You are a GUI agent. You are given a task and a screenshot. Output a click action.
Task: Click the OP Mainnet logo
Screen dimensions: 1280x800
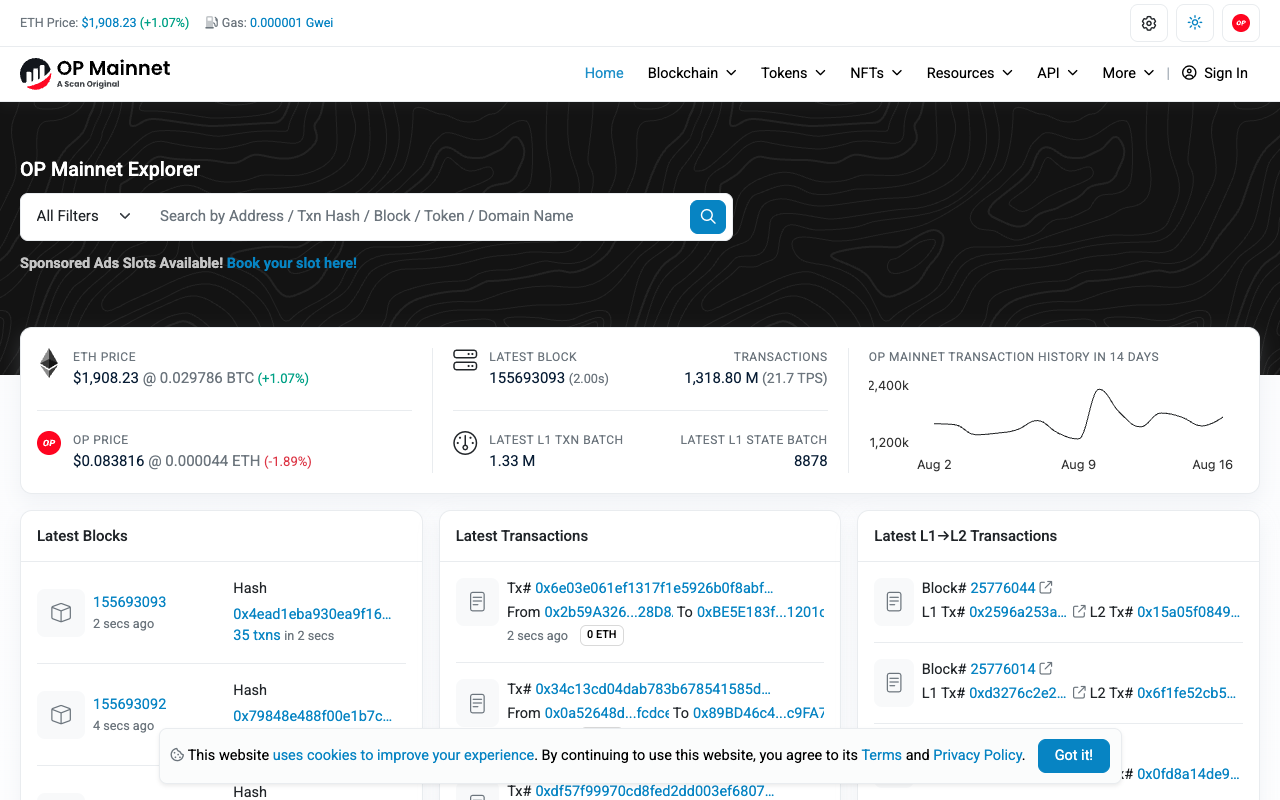[x=95, y=73]
